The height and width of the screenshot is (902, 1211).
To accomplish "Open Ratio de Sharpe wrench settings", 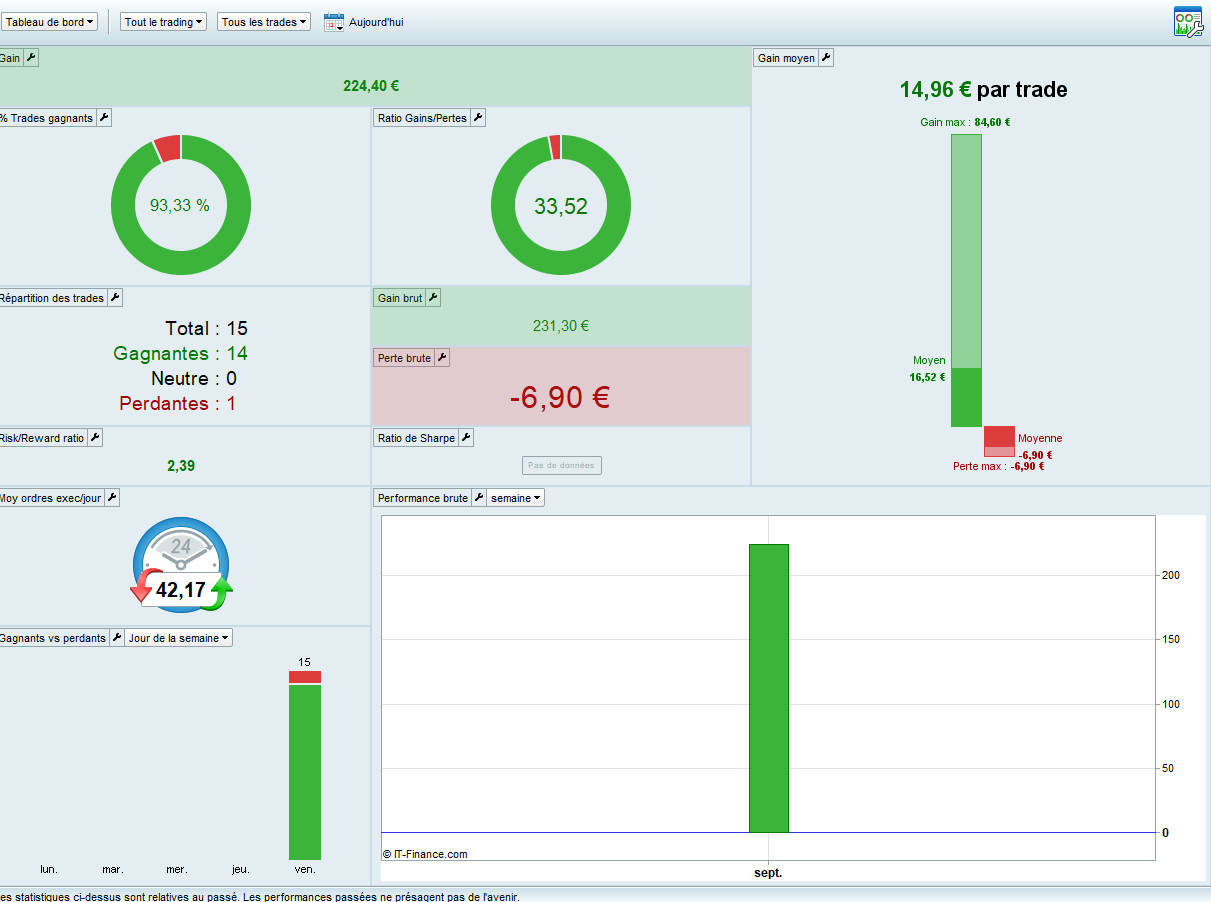I will click(466, 438).
